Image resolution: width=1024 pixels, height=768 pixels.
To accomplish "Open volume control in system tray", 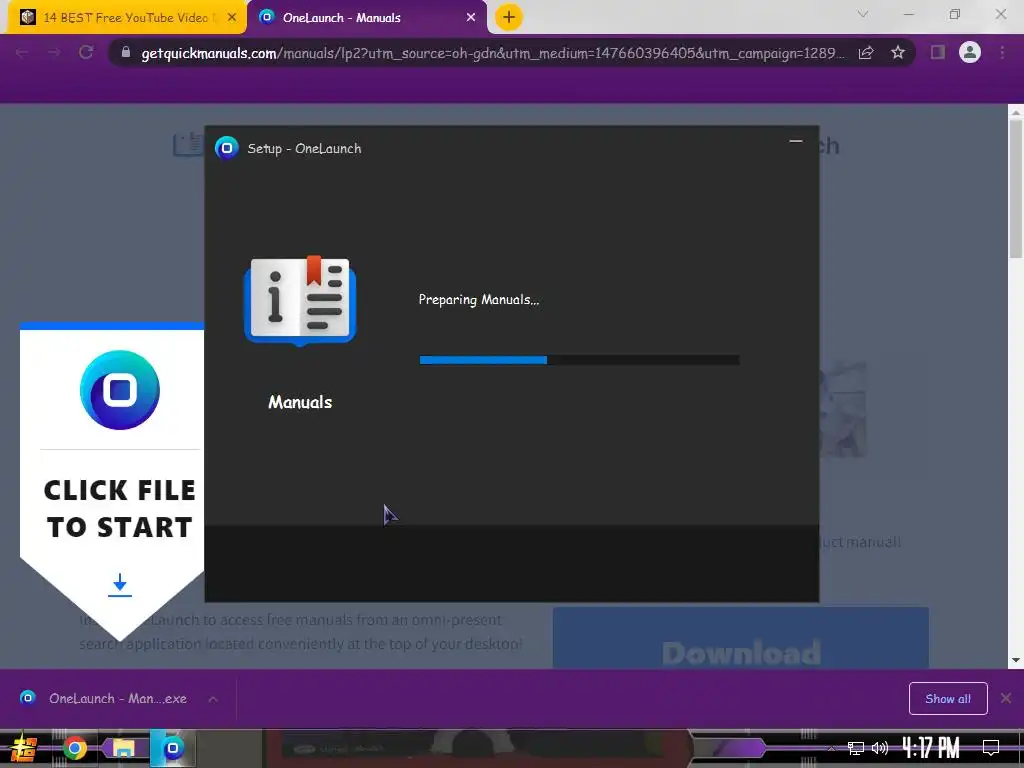I will pyautogui.click(x=880, y=748).
